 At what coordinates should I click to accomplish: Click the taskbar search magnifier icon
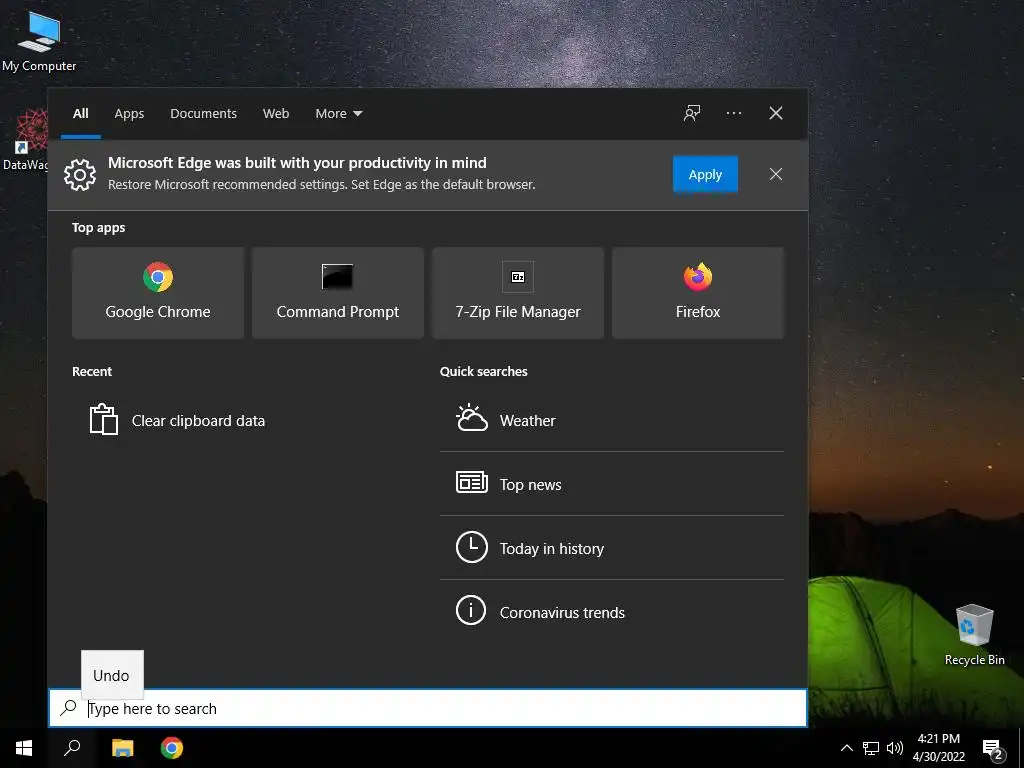(x=72, y=748)
